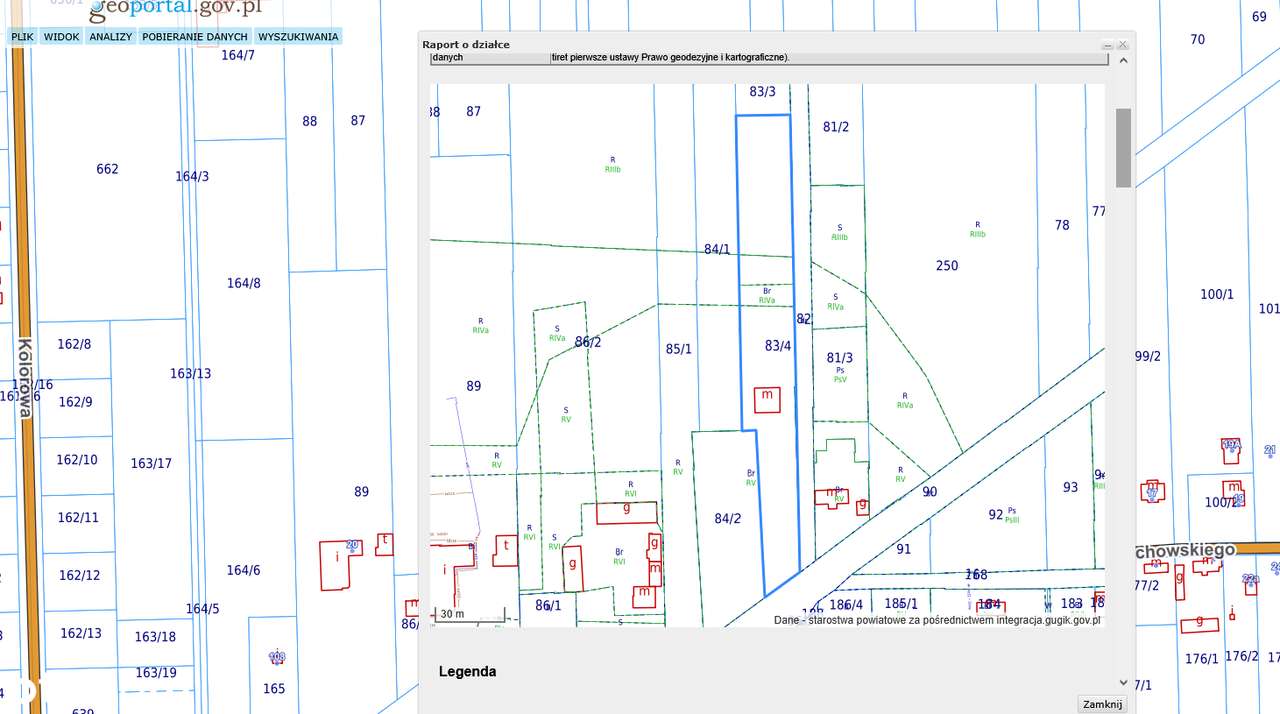Click parcel label 83/3 in the report
Screen dimensions: 1280x714
pyautogui.click(x=762, y=91)
